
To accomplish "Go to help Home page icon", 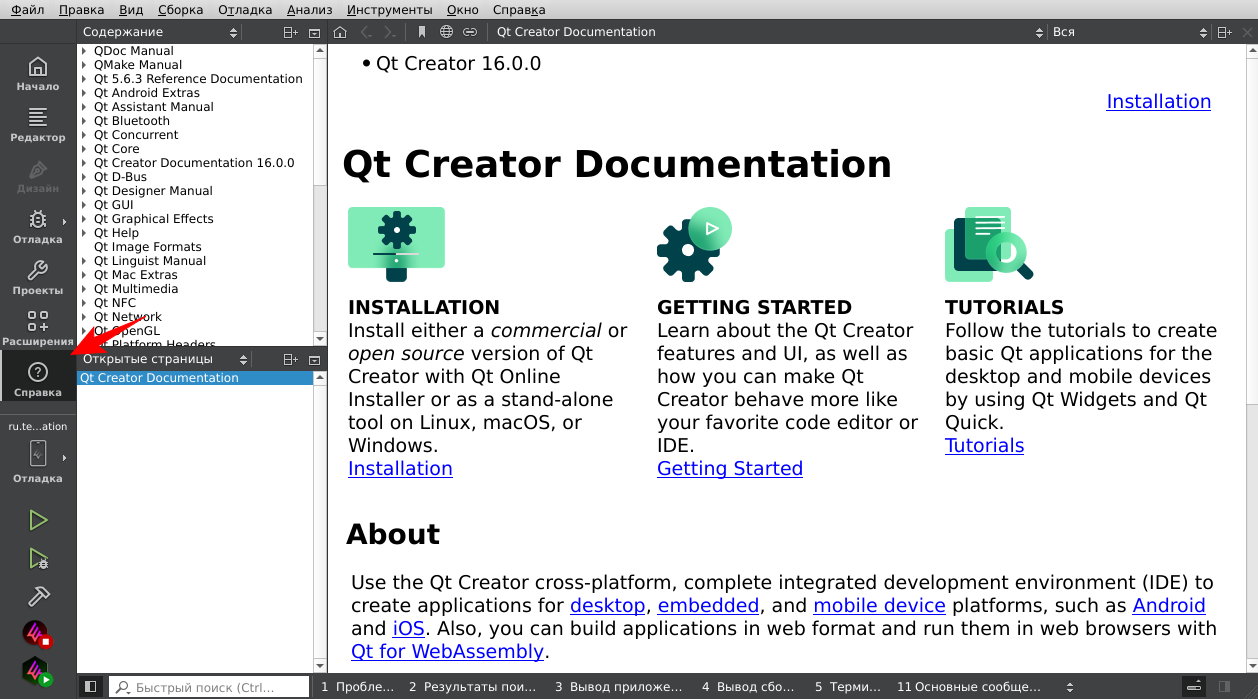I will tap(340, 32).
